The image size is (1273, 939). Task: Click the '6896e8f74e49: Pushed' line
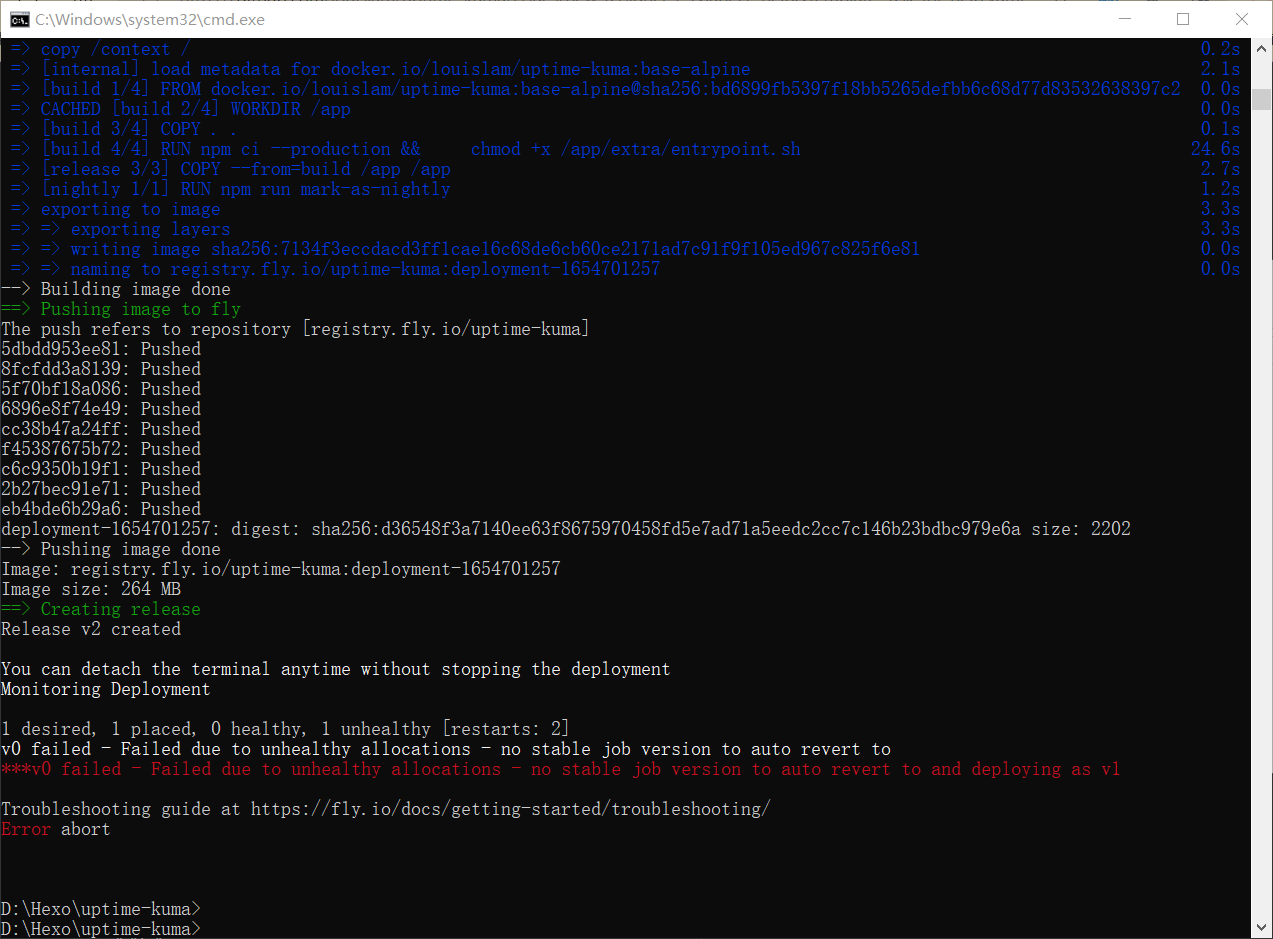point(101,409)
